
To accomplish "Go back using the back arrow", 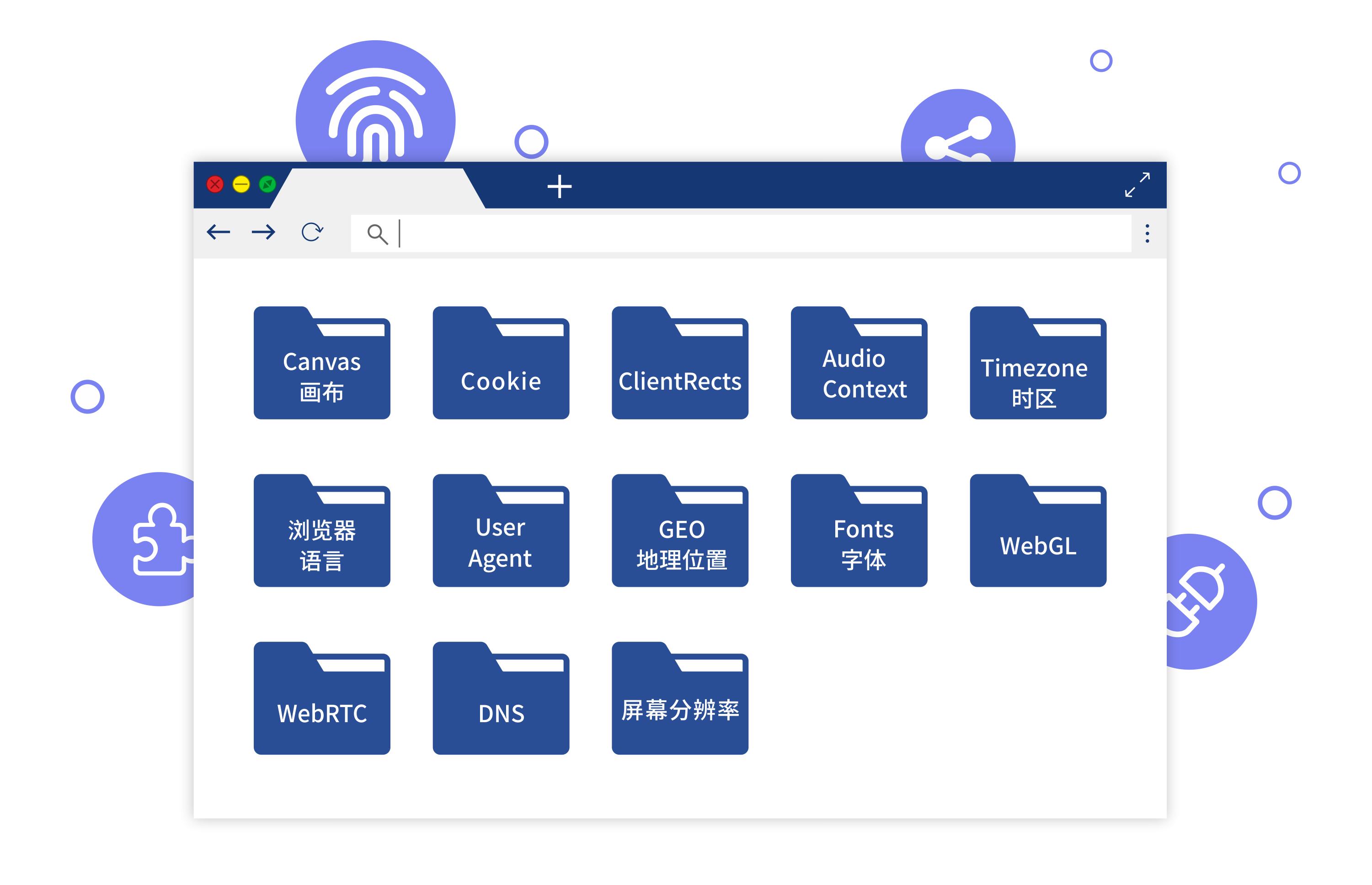I will (218, 232).
